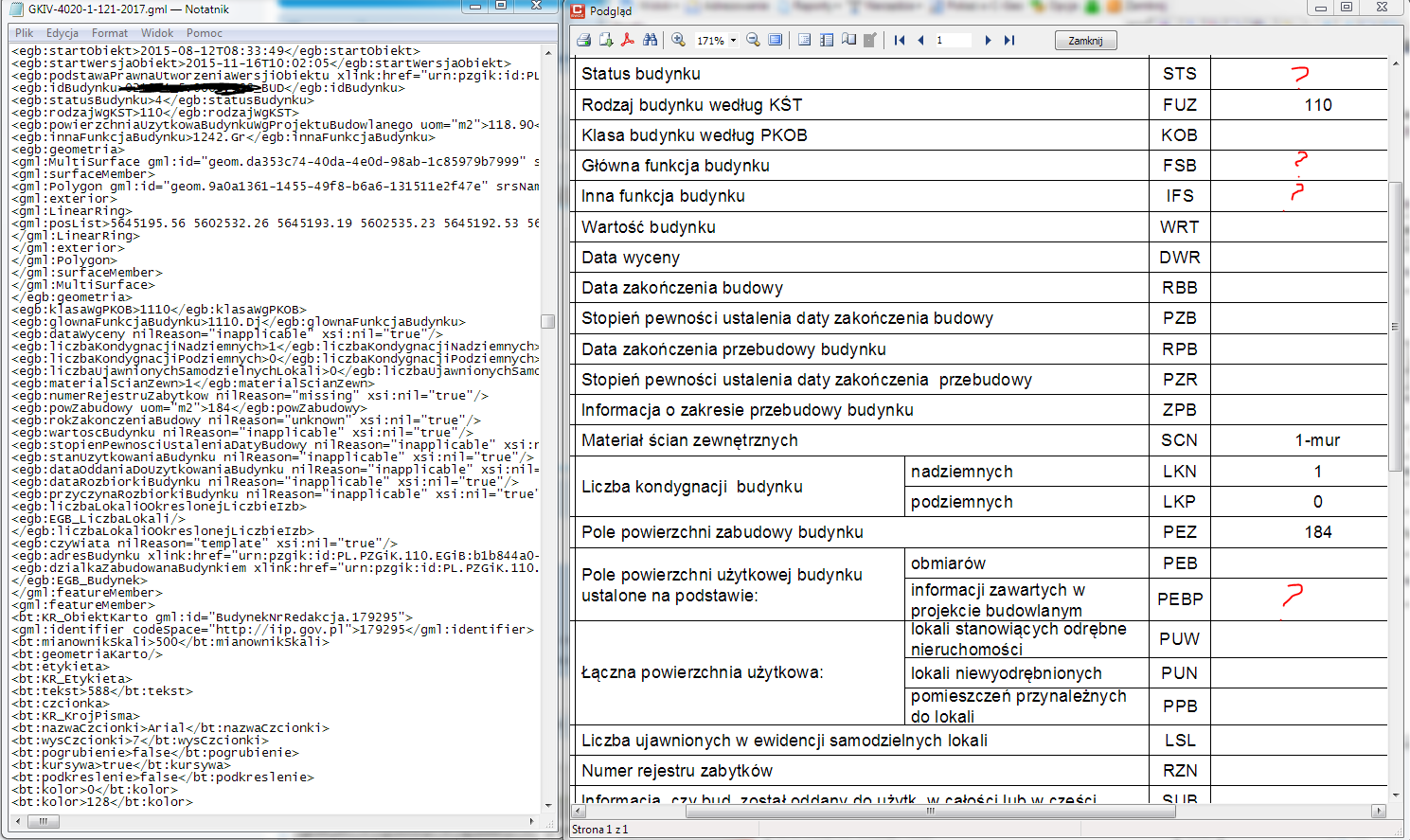1410x840 pixels.
Task: Open the Edycja menu in Notatnik
Action: pyautogui.click(x=62, y=33)
